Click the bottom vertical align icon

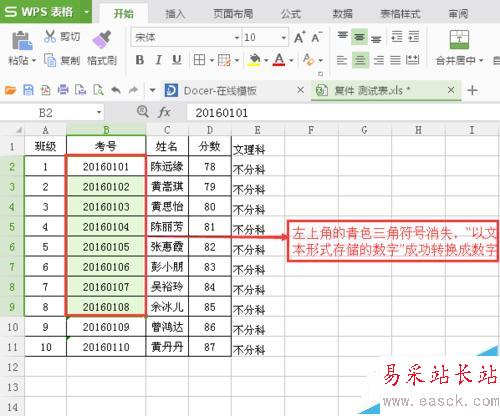[376, 38]
